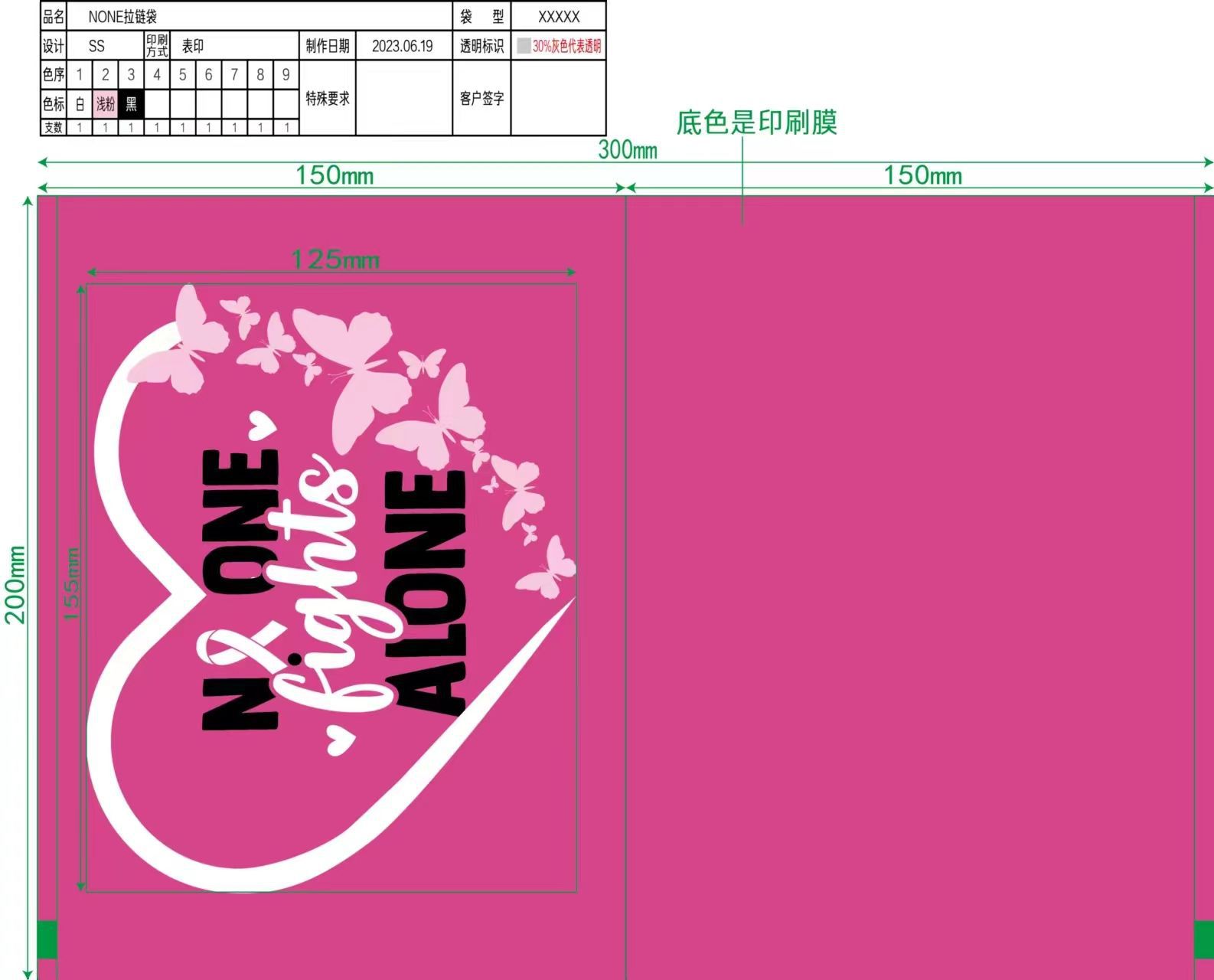Click the production date 2023.06.19 cell
The width and height of the screenshot is (1214, 980).
(x=403, y=46)
